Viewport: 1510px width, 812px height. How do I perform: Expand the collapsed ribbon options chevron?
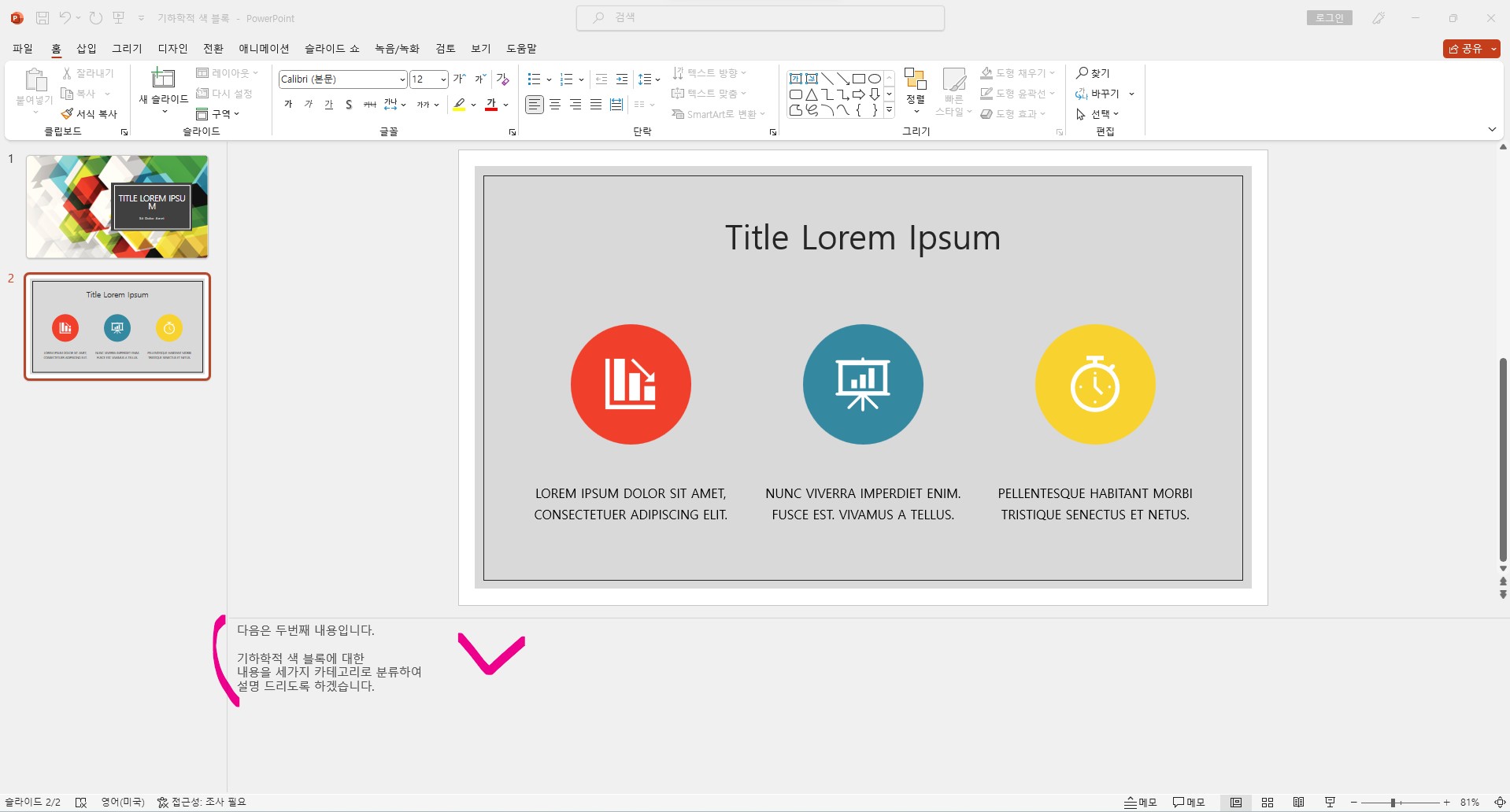[1492, 129]
